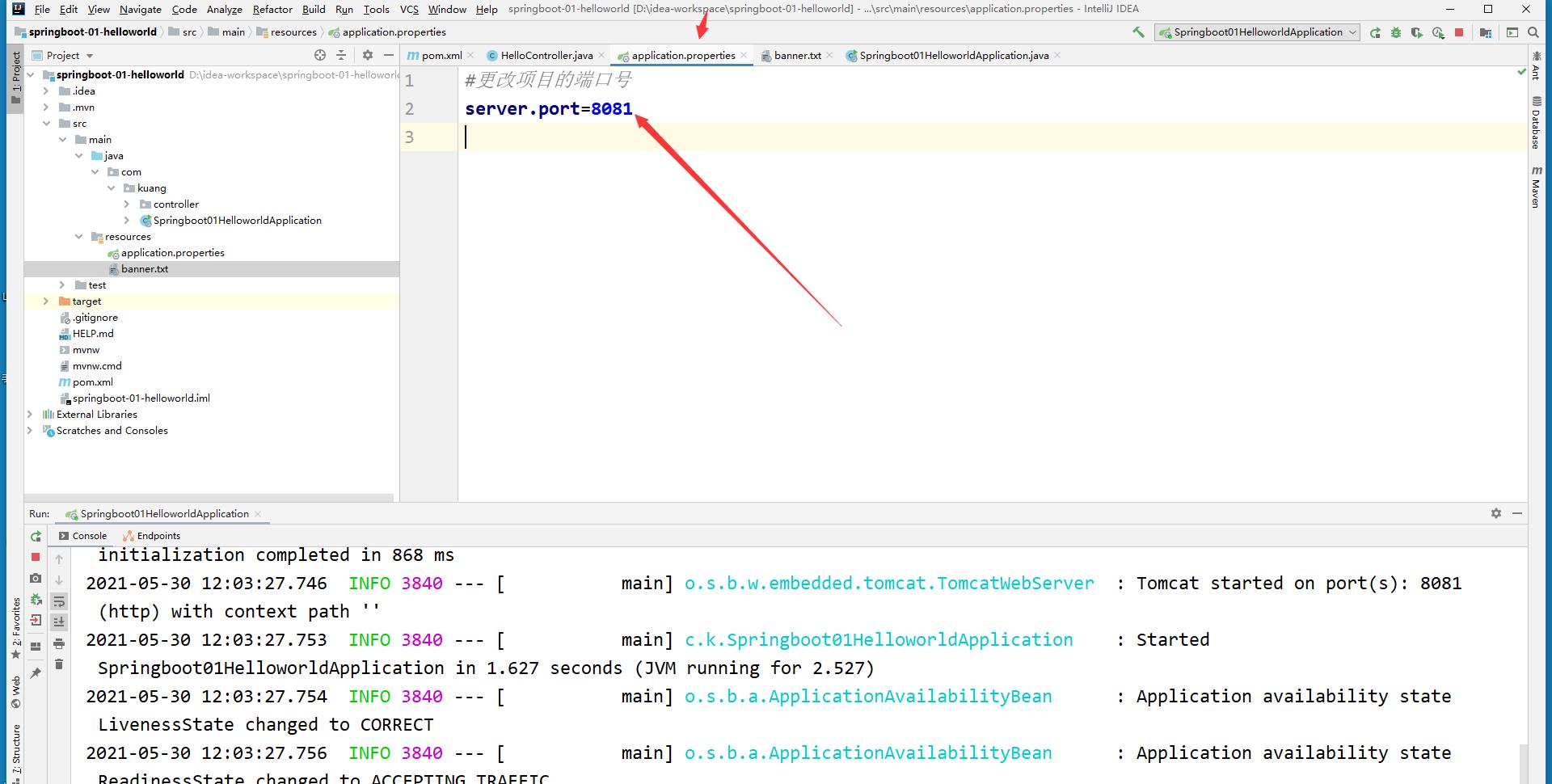The height and width of the screenshot is (784, 1552).
Task: Collapse the src folder
Action: (x=46, y=124)
